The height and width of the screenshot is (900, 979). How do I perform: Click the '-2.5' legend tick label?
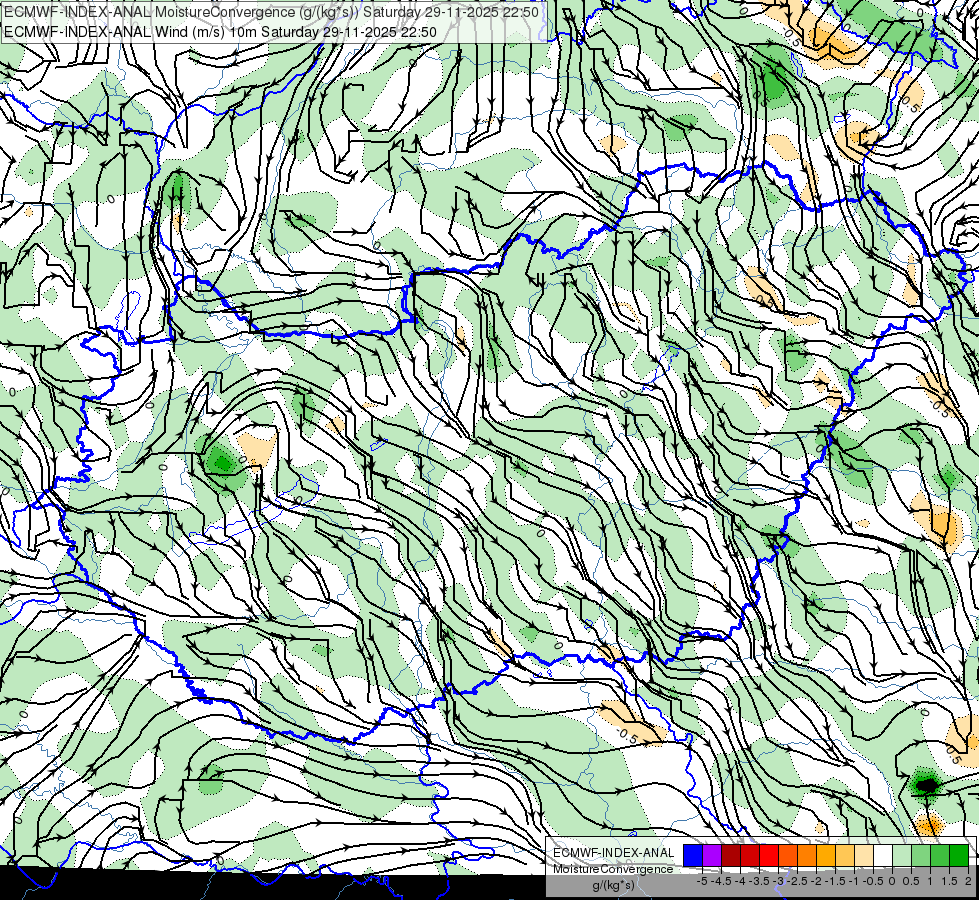point(797,881)
